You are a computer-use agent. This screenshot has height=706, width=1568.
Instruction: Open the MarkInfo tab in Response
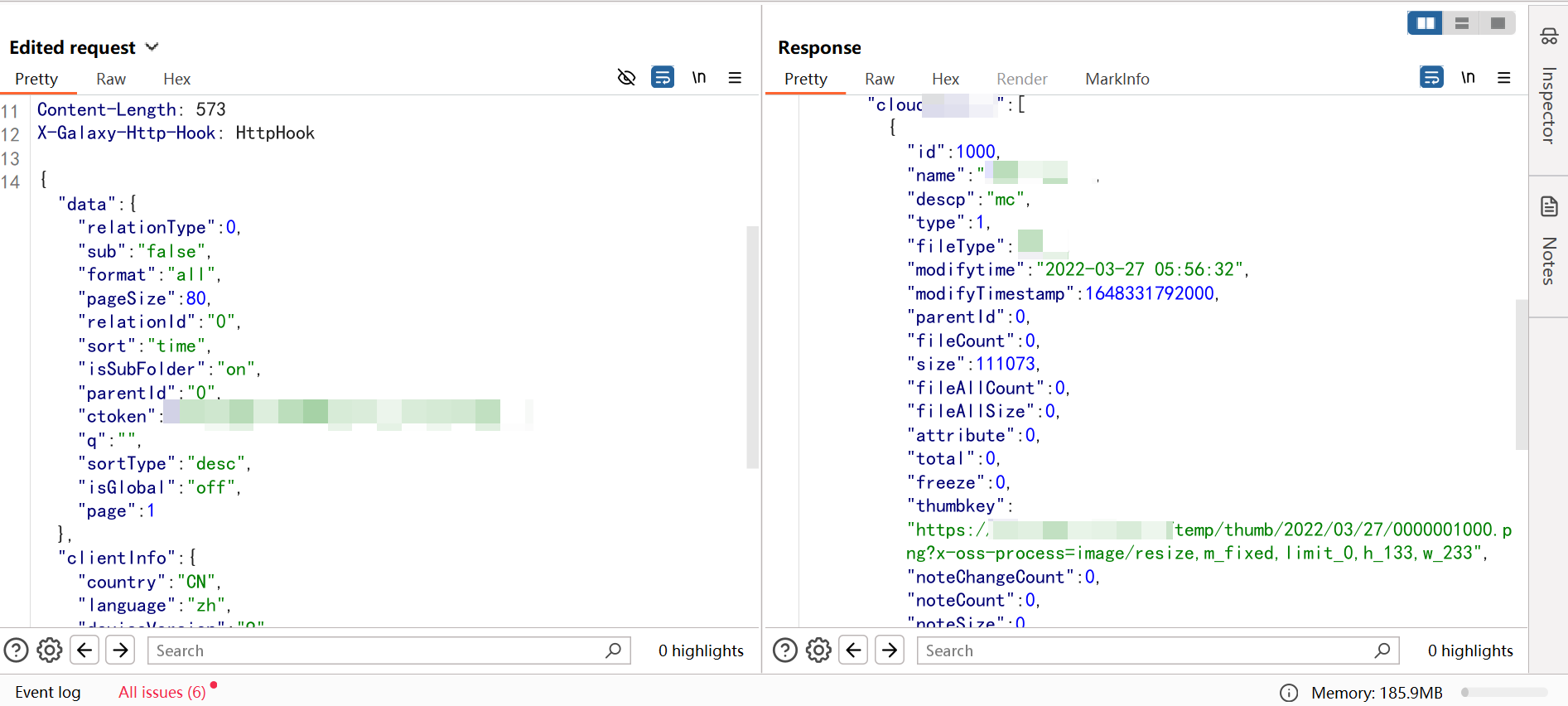coord(1117,79)
